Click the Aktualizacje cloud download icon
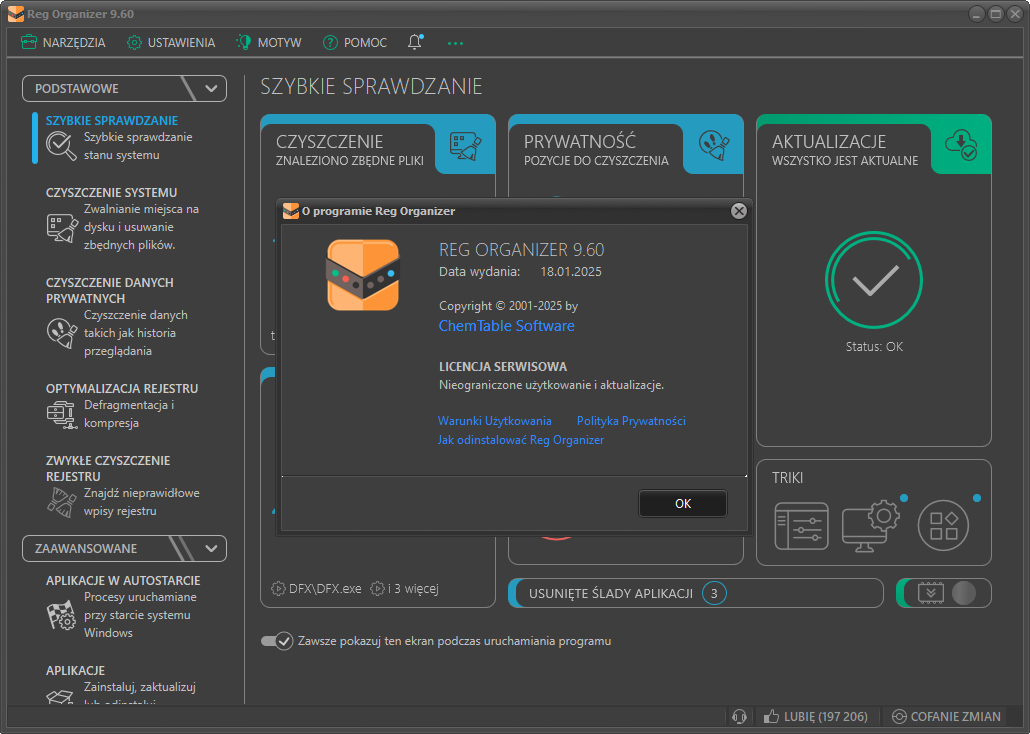1030x734 pixels. point(960,145)
